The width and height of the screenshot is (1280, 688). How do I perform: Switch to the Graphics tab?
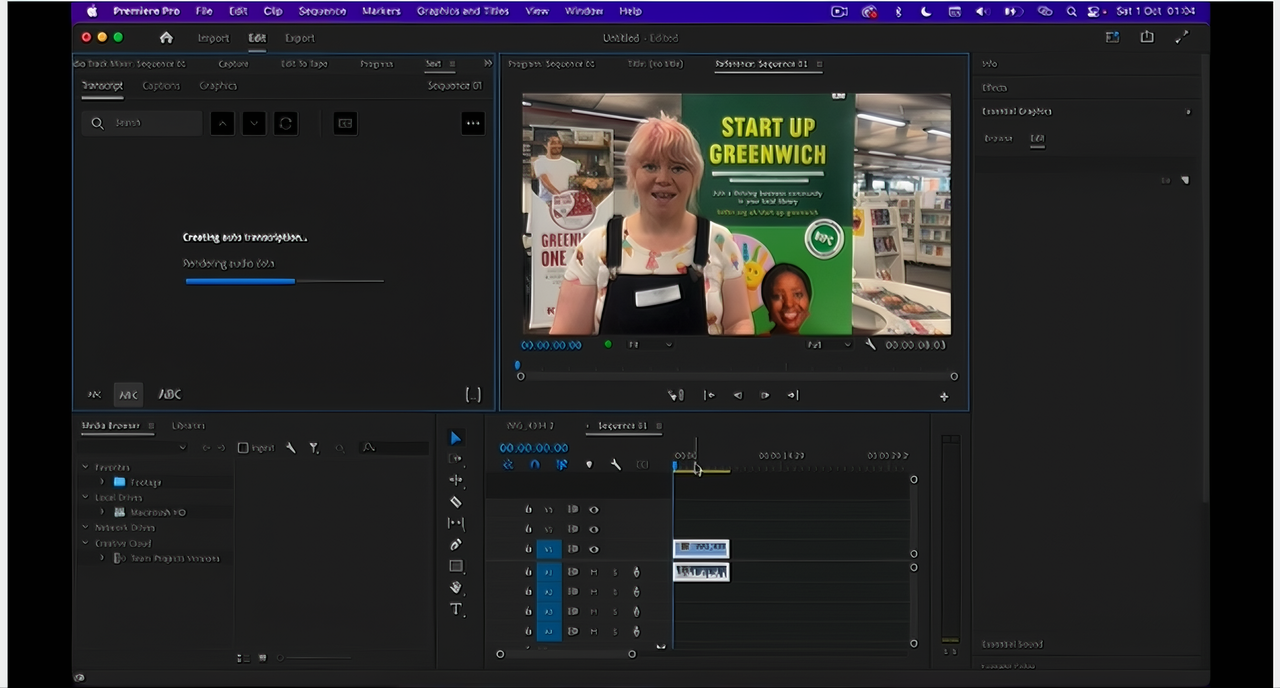[x=218, y=86]
